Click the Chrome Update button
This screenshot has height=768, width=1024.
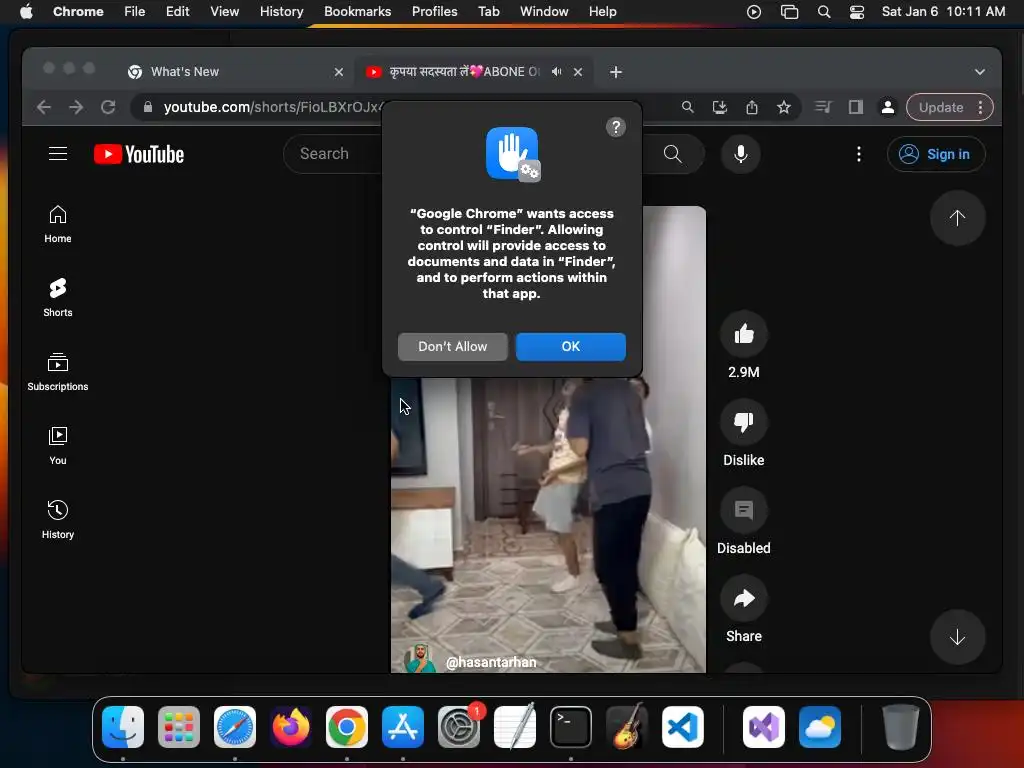click(950, 107)
